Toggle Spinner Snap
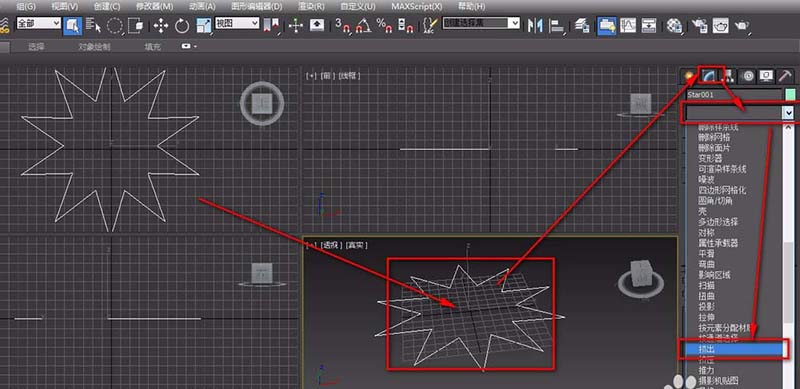 [x=405, y=26]
